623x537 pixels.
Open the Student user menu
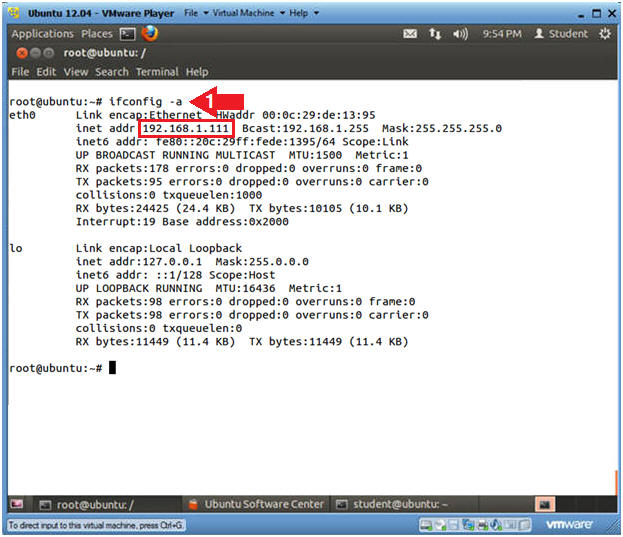click(x=561, y=34)
